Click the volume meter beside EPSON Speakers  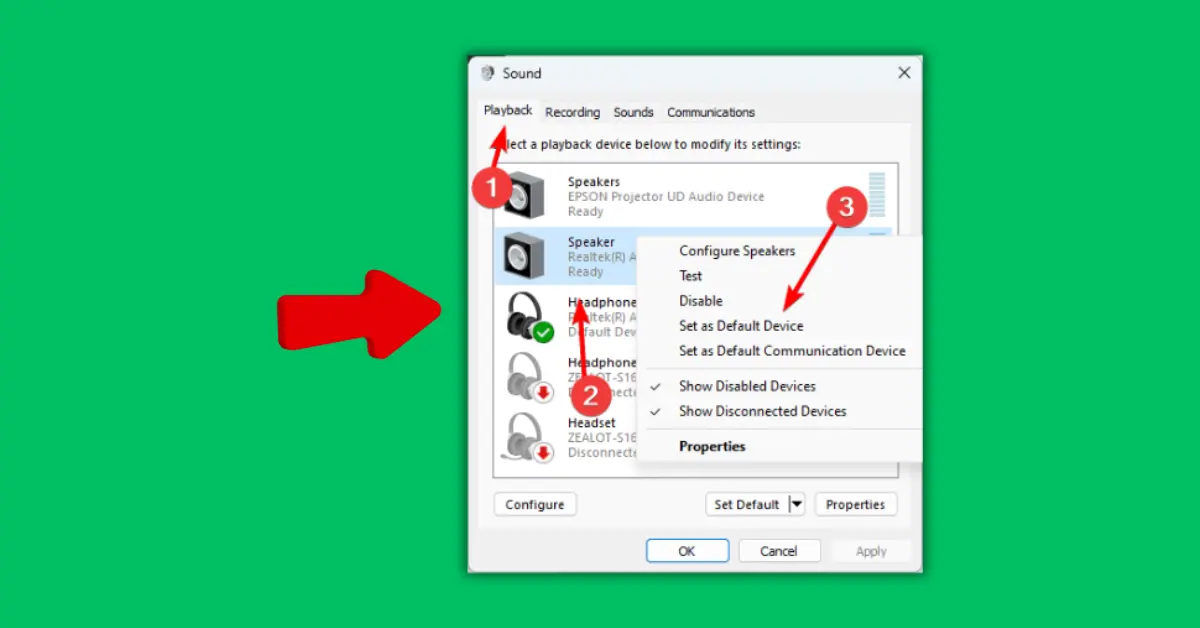[x=878, y=196]
